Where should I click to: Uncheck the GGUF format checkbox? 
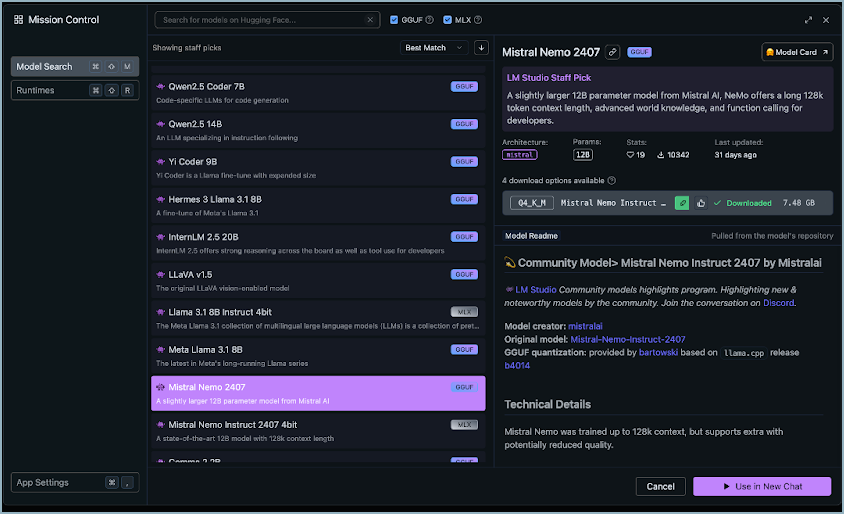[x=394, y=20]
